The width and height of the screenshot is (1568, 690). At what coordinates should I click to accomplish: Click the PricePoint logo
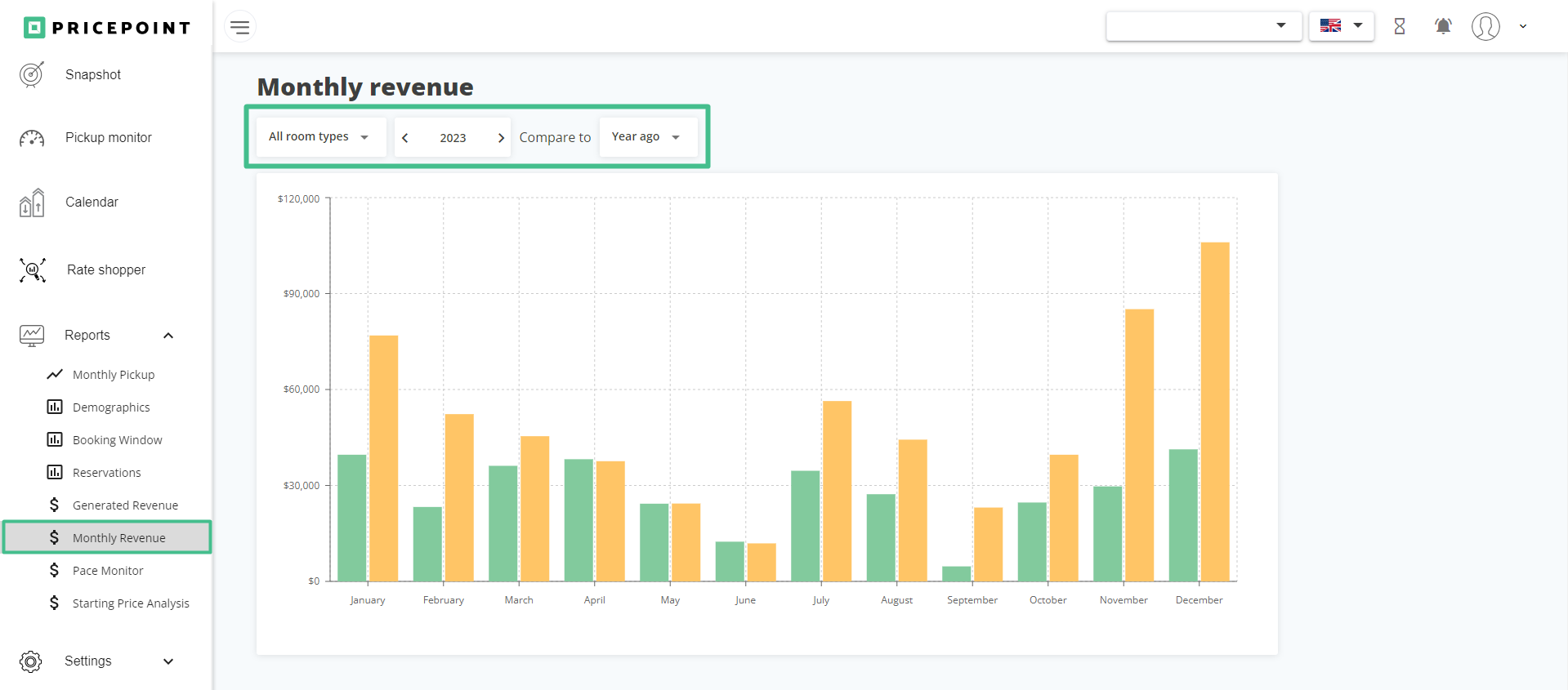pyautogui.click(x=107, y=28)
